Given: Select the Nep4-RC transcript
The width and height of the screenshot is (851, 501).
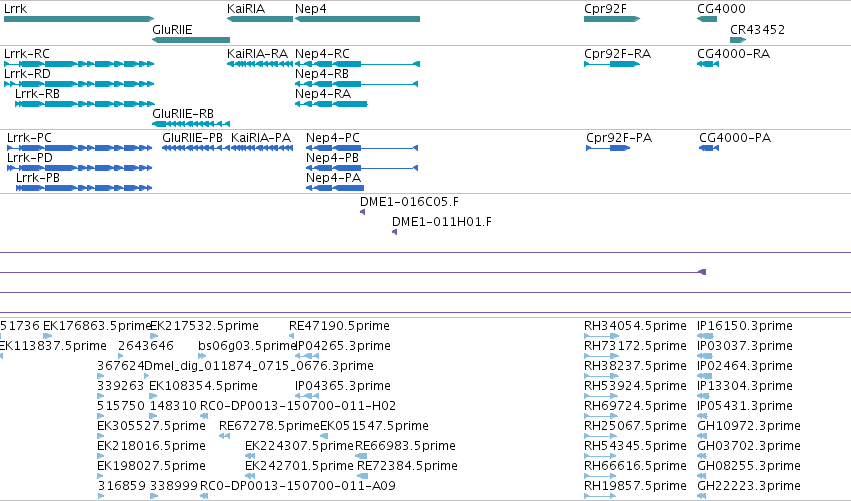Looking at the screenshot, I should 358,64.
